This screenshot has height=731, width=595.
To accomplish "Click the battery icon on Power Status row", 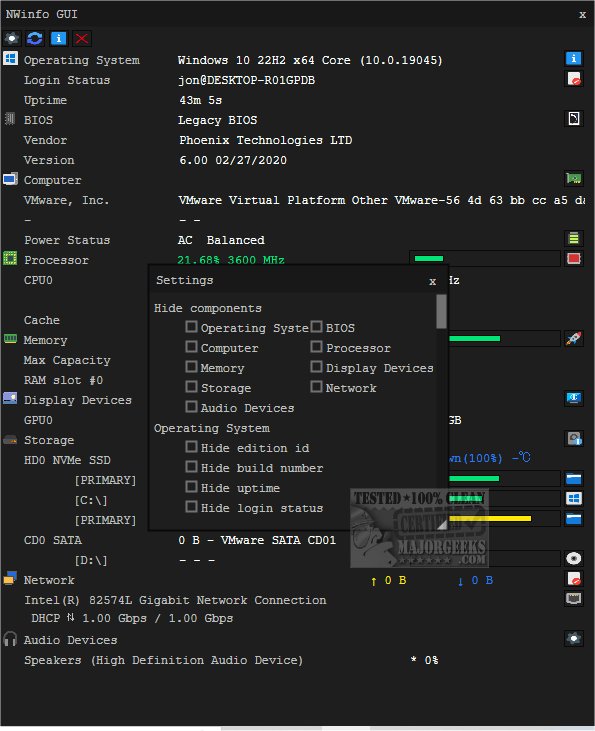I will 574,238.
